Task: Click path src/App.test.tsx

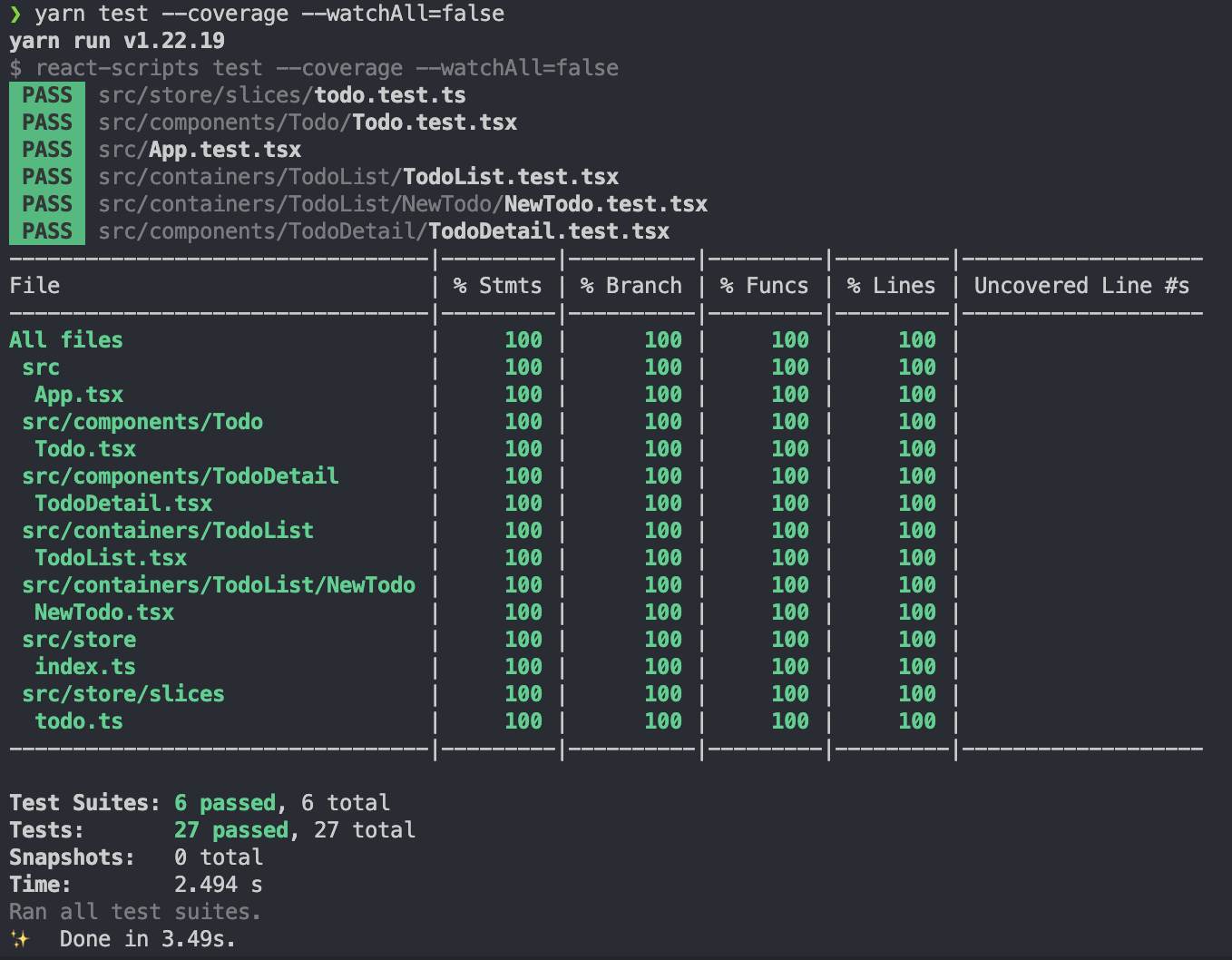Action: coord(200,150)
